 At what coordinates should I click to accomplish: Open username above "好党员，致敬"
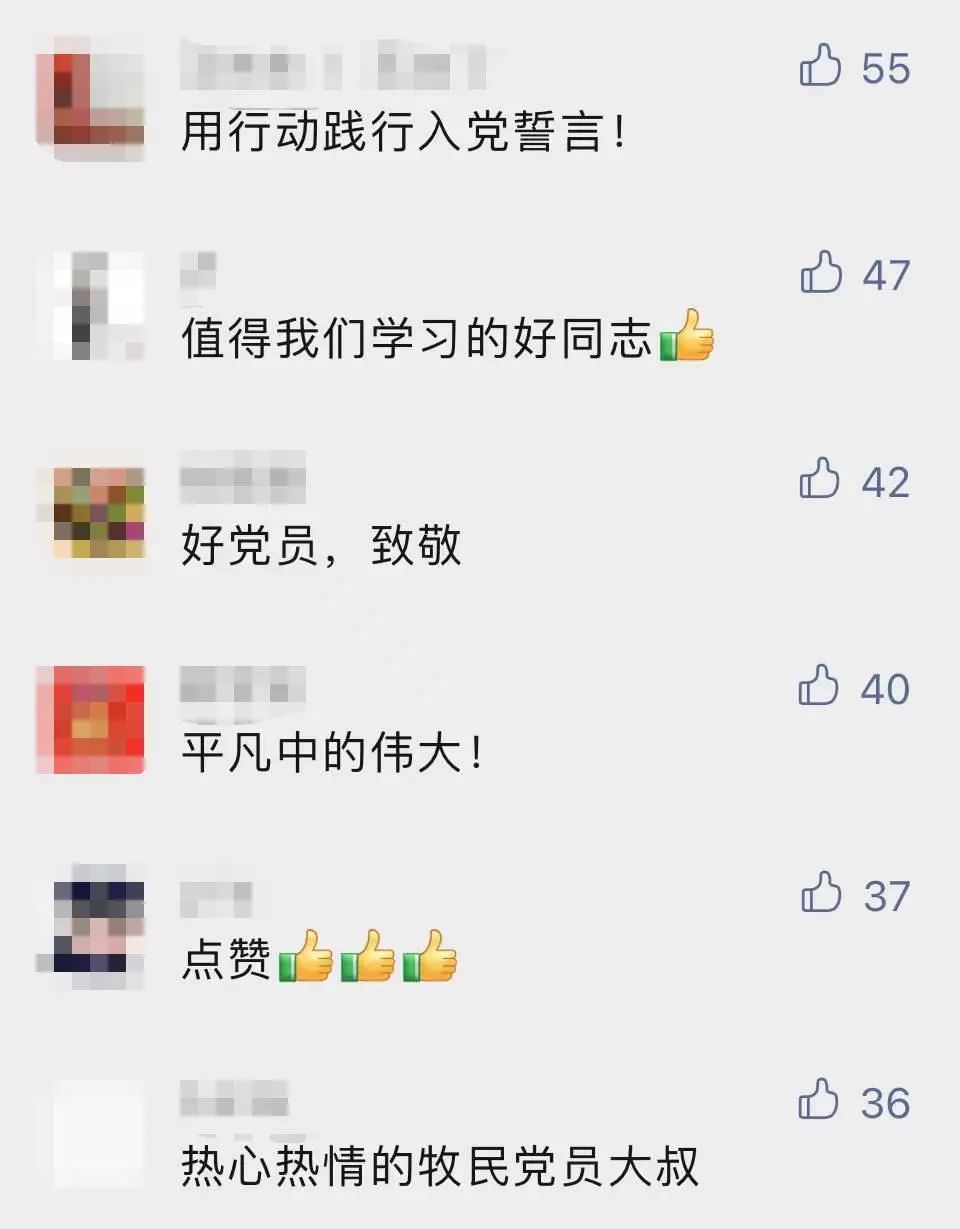pos(243,477)
